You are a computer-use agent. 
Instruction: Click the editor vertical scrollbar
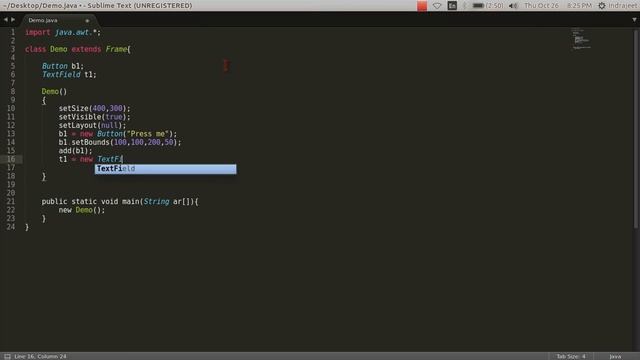636,129
